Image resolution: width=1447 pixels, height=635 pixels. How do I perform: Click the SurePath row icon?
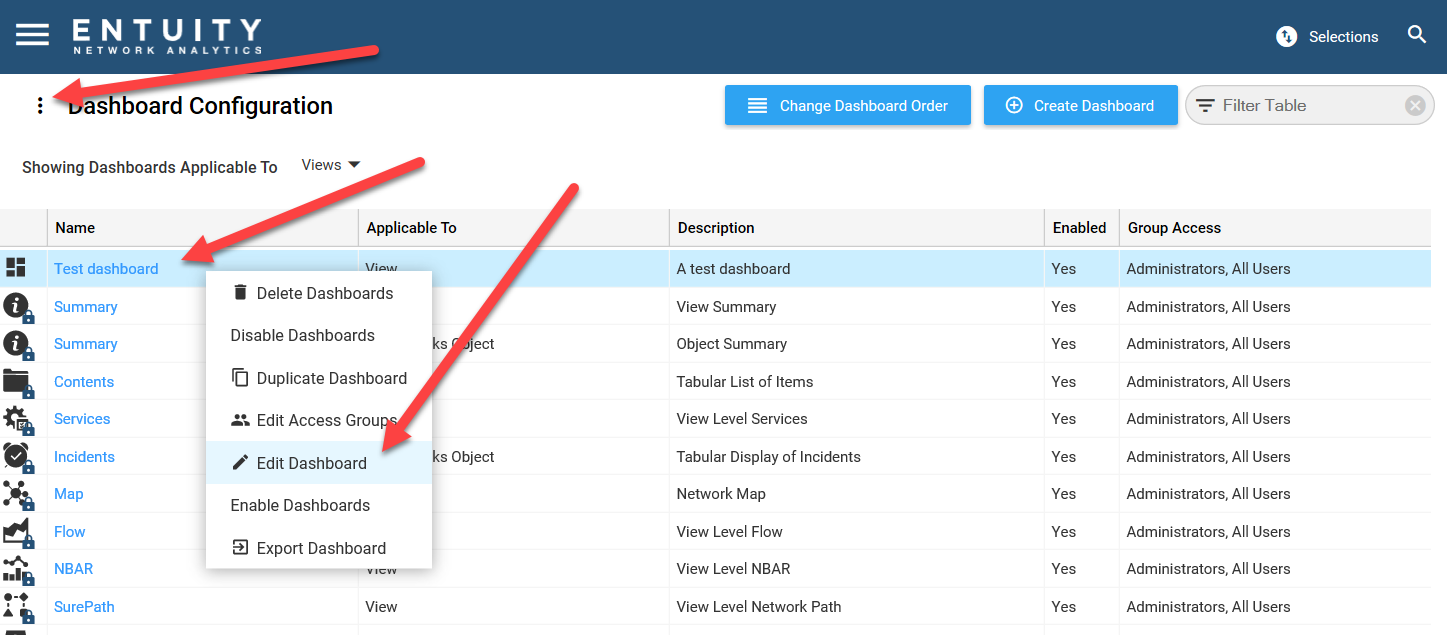coord(18,607)
